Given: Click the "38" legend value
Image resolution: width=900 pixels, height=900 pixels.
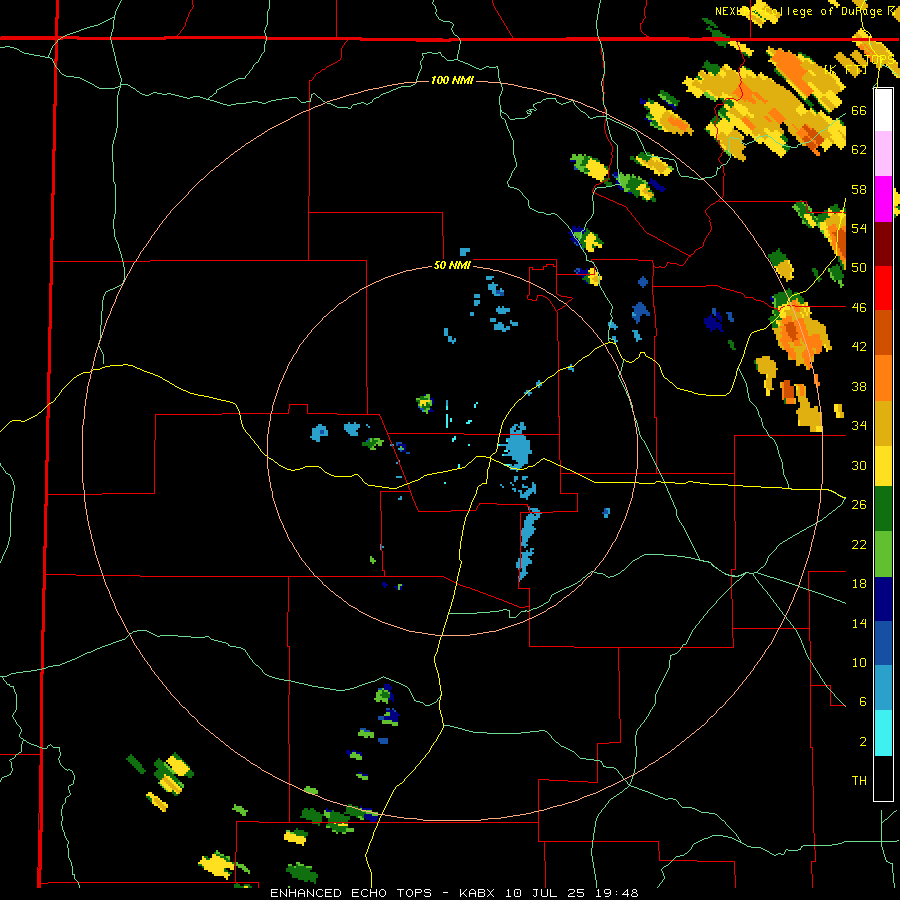Looking at the screenshot, I should point(859,386).
